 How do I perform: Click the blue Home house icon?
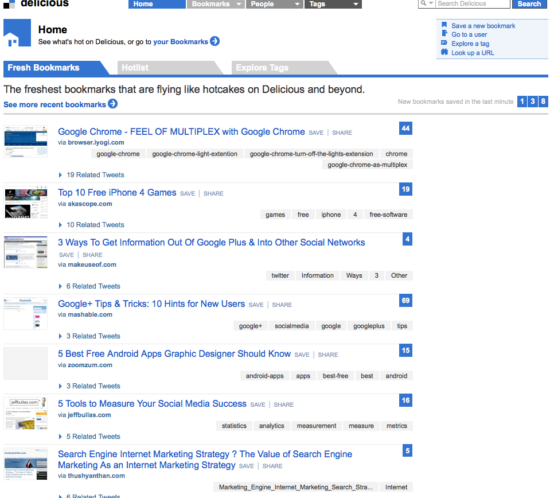pos(17,33)
